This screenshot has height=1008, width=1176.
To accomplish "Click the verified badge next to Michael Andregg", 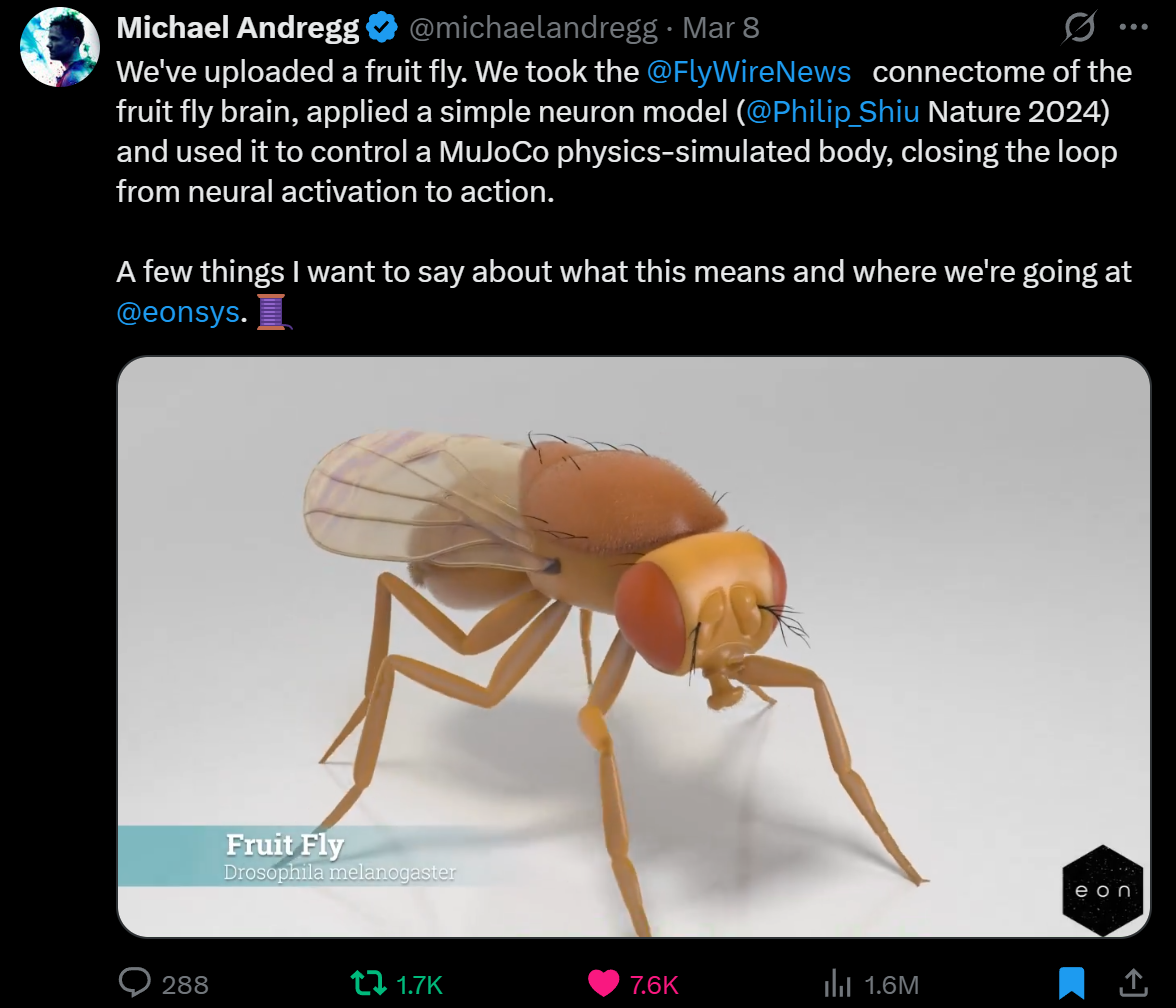I will tap(381, 27).
